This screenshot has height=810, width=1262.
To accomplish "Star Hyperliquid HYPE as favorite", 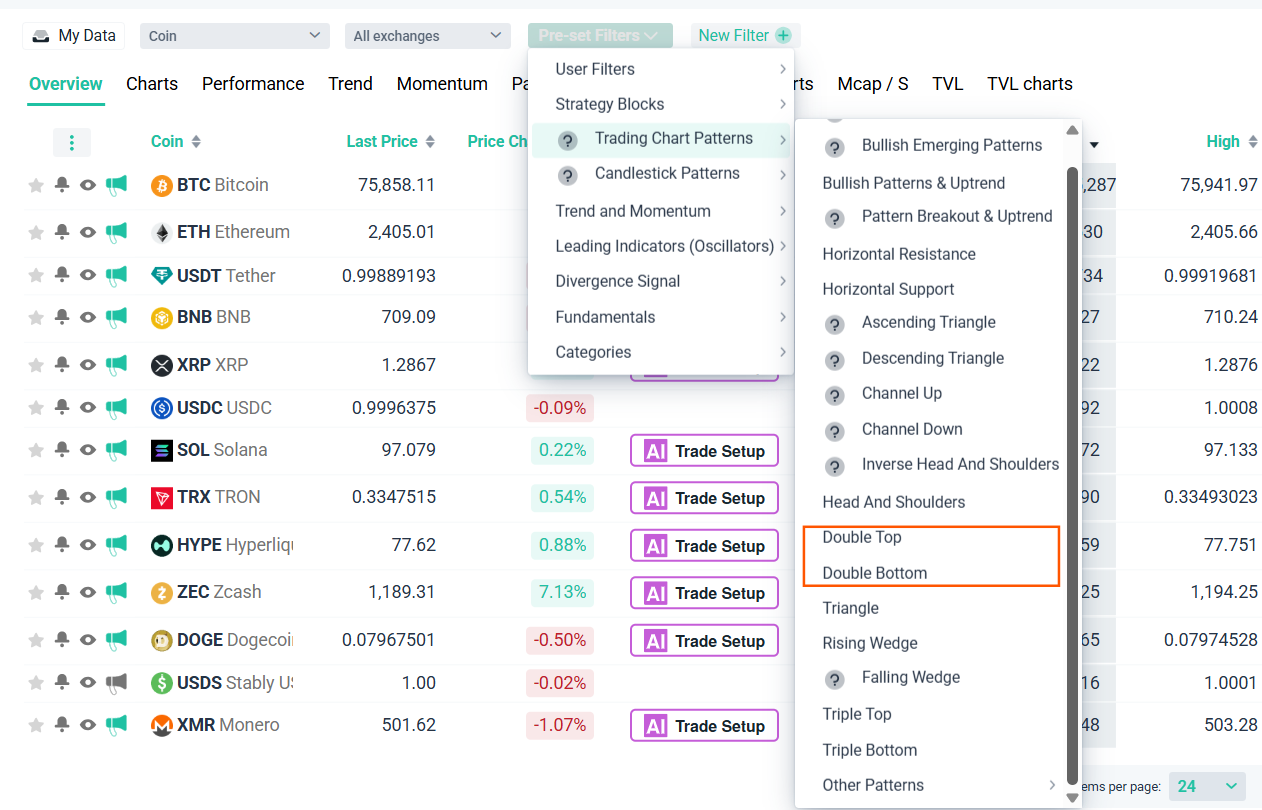I will (36, 545).
